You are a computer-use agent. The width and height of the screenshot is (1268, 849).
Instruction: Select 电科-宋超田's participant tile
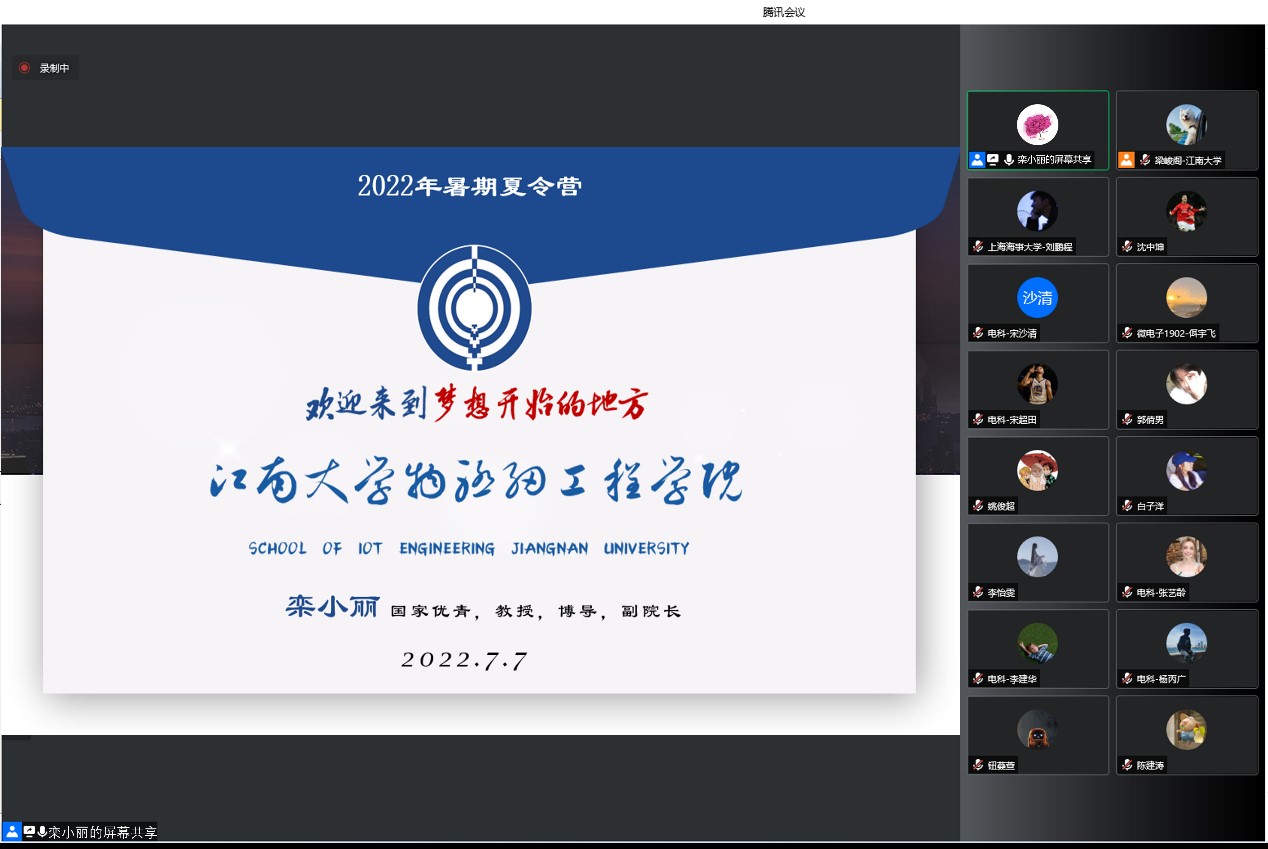click(1037, 388)
